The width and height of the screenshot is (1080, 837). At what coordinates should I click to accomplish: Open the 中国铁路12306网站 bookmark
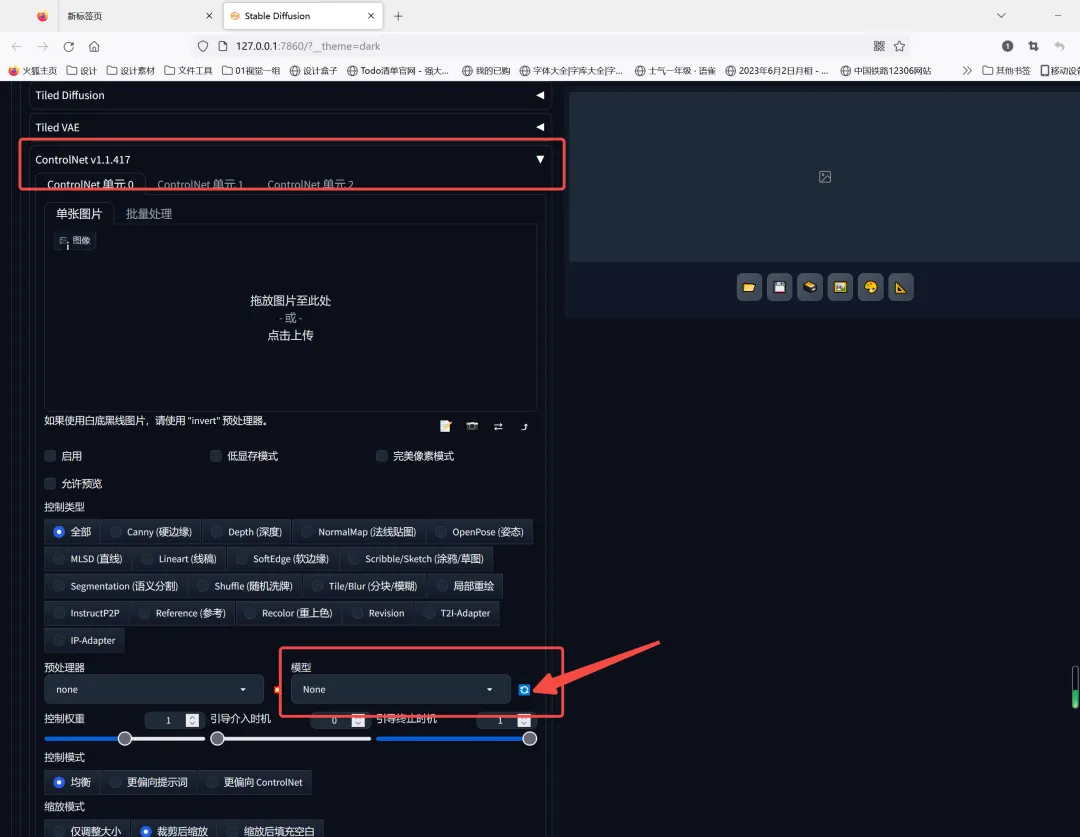886,70
